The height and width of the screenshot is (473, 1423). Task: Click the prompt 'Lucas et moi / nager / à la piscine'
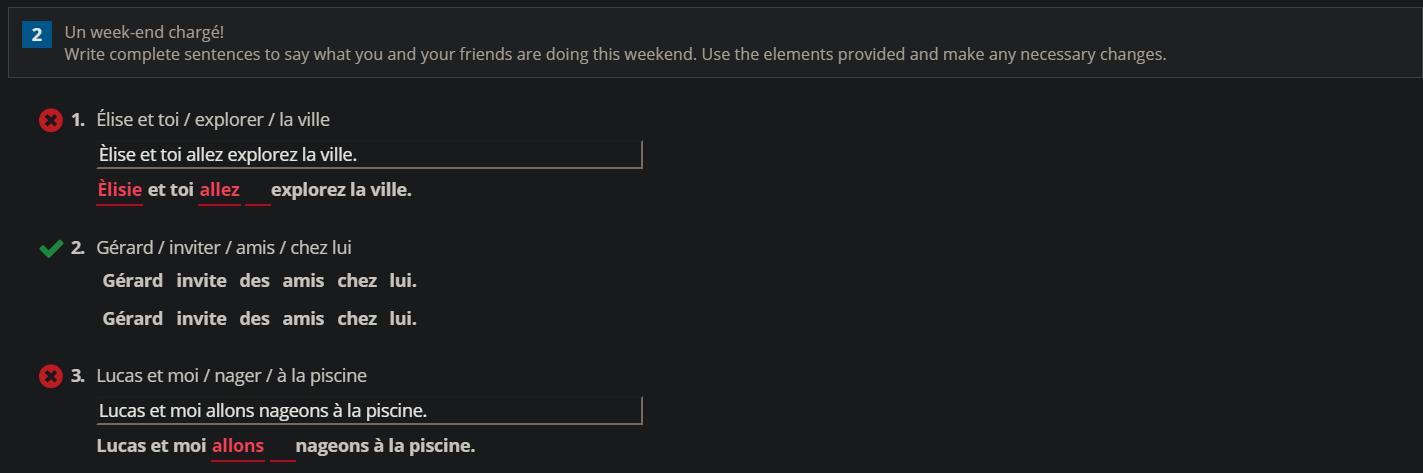(x=232, y=376)
